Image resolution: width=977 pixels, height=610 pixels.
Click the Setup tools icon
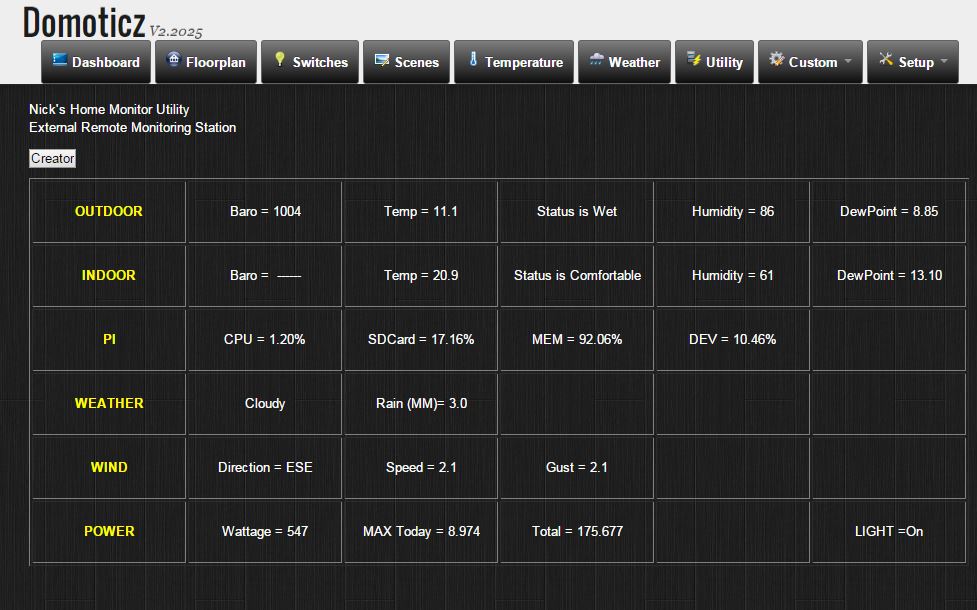pos(885,59)
